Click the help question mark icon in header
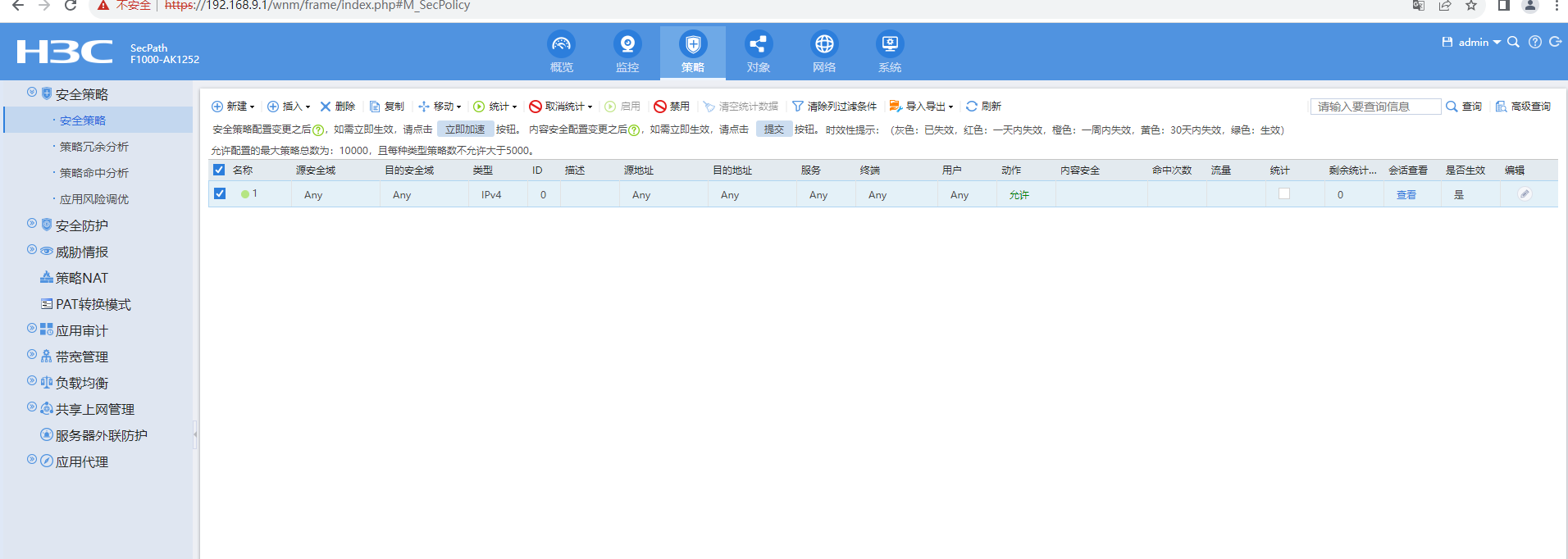1568x559 pixels. pyautogui.click(x=1534, y=43)
